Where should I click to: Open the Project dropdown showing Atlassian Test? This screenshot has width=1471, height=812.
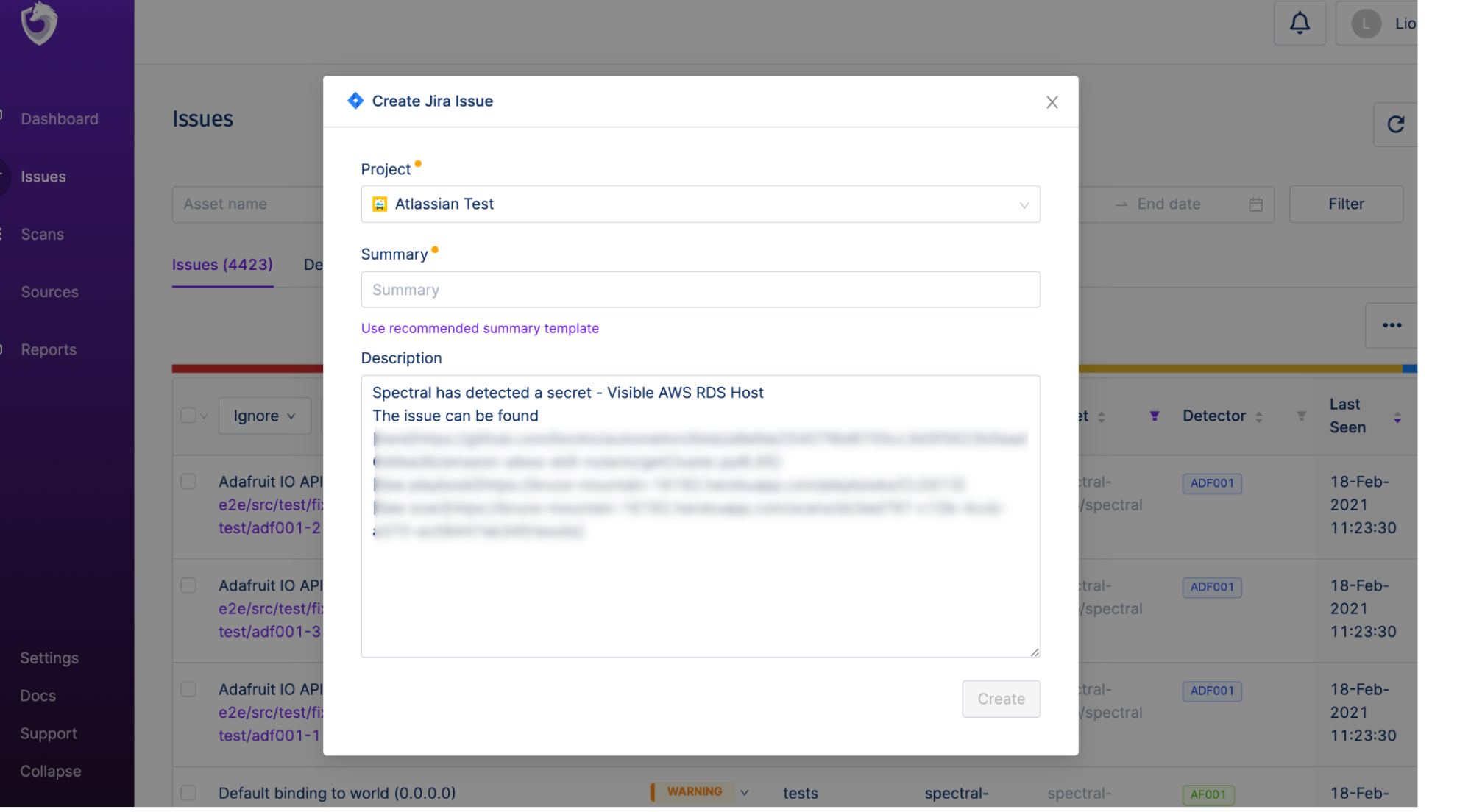pyautogui.click(x=700, y=204)
